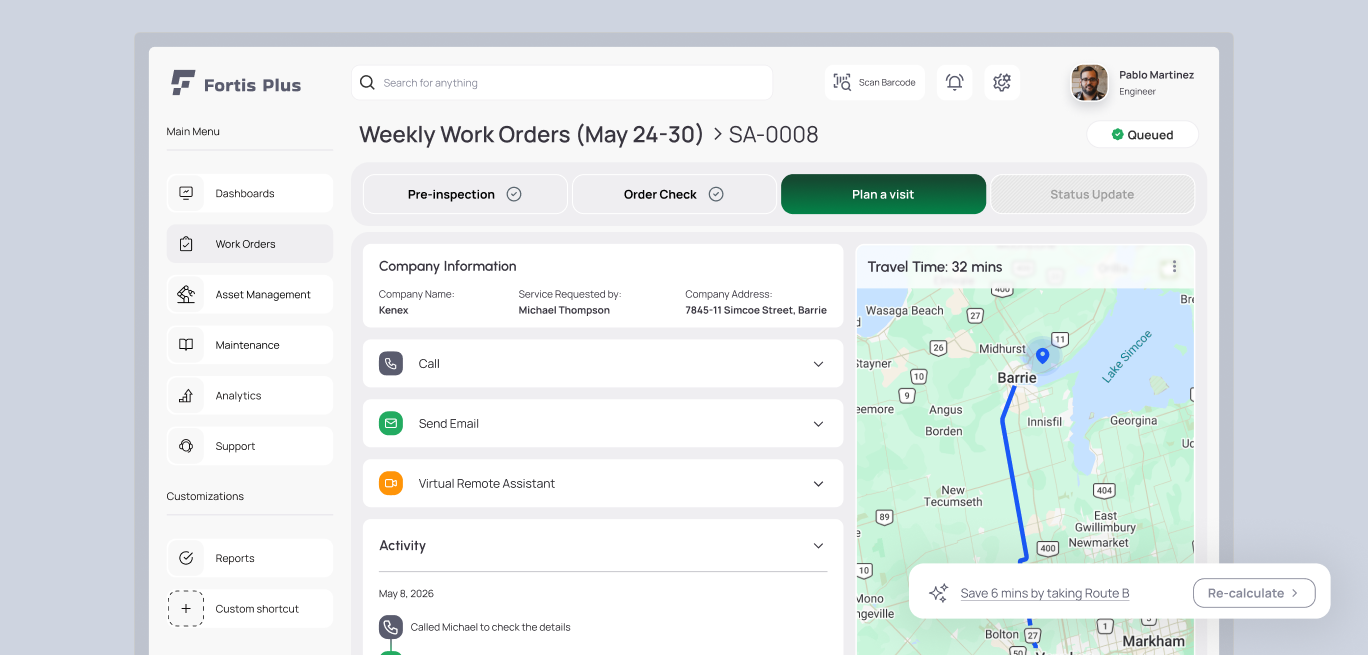Image resolution: width=1368 pixels, height=655 pixels.
Task: Click the Custom shortcut plus icon
Action: 186,608
